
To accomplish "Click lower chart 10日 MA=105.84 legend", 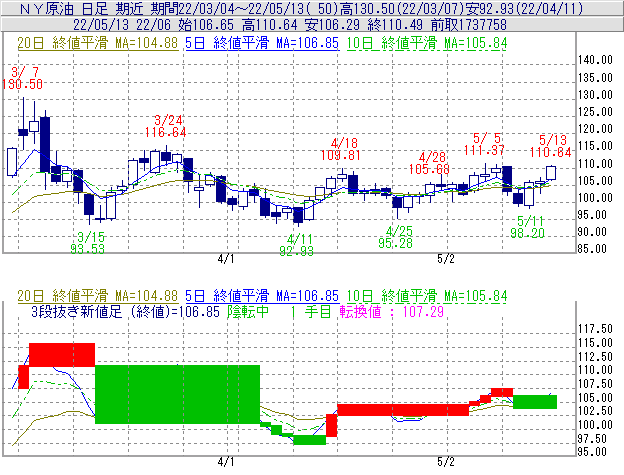I will pos(427,296).
